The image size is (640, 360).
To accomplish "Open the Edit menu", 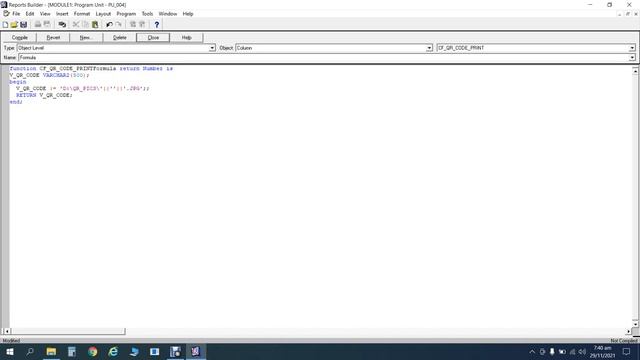I will coord(30,14).
